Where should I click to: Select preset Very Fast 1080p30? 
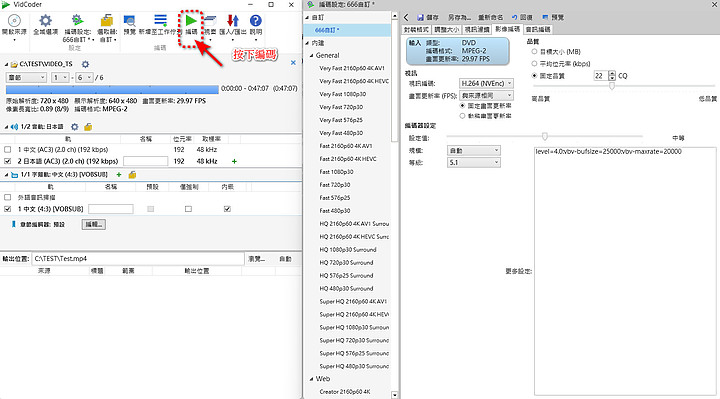pos(343,94)
